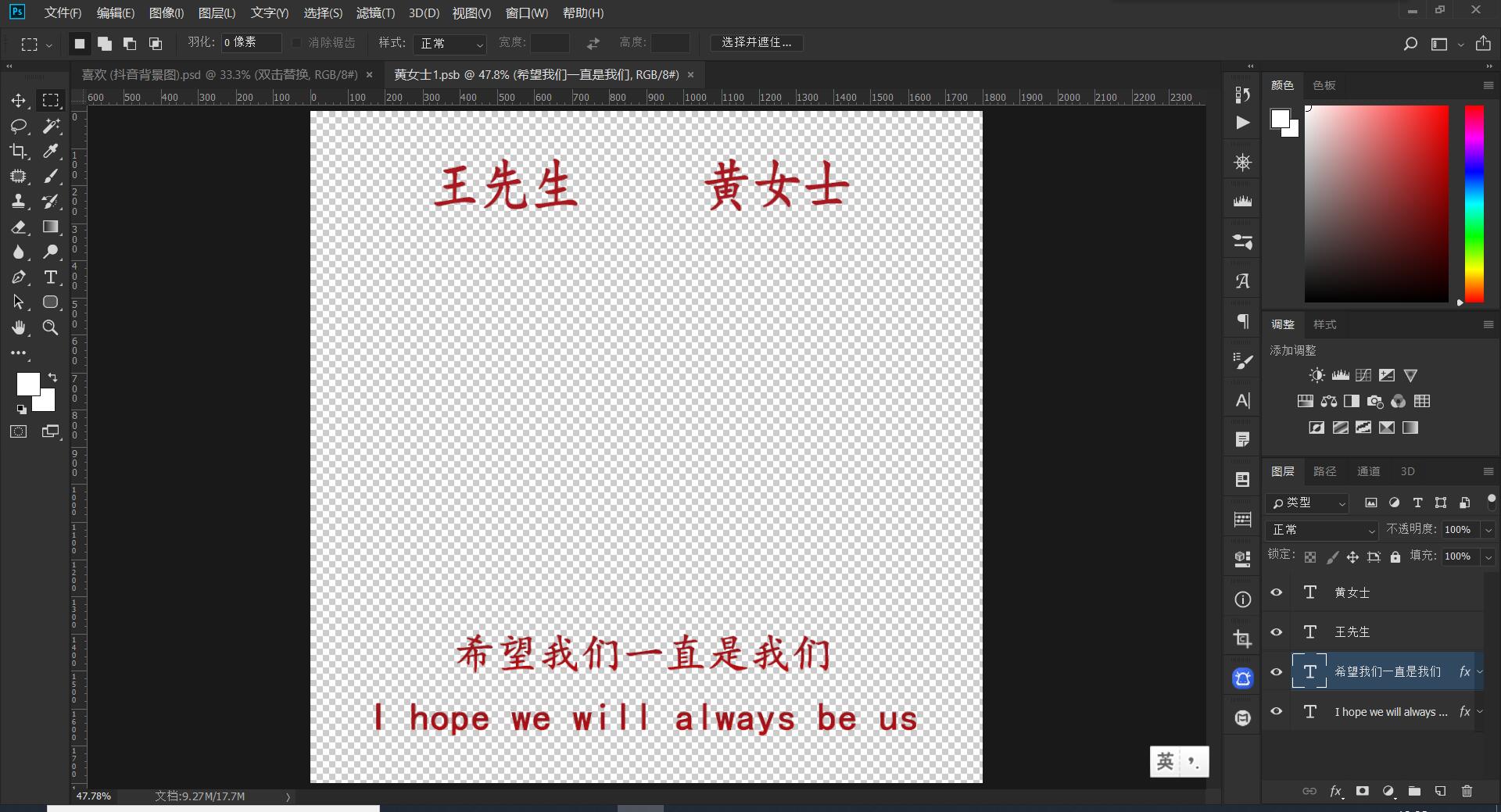The width and height of the screenshot is (1501, 812).
Task: Toggle visibility of I hope we will always layer
Action: click(x=1277, y=711)
